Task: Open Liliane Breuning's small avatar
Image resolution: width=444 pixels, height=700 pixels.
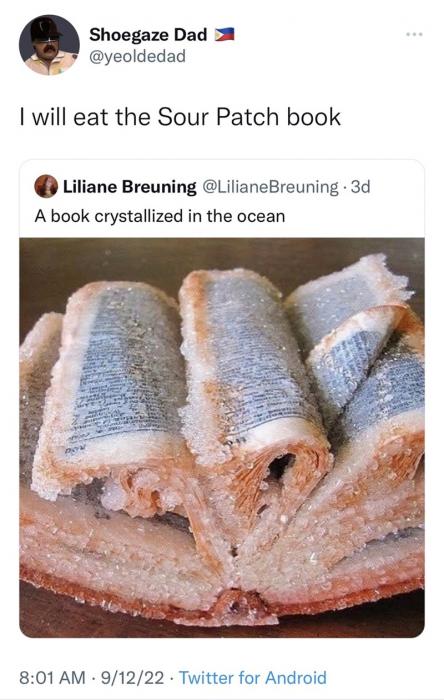Action: coord(46,187)
